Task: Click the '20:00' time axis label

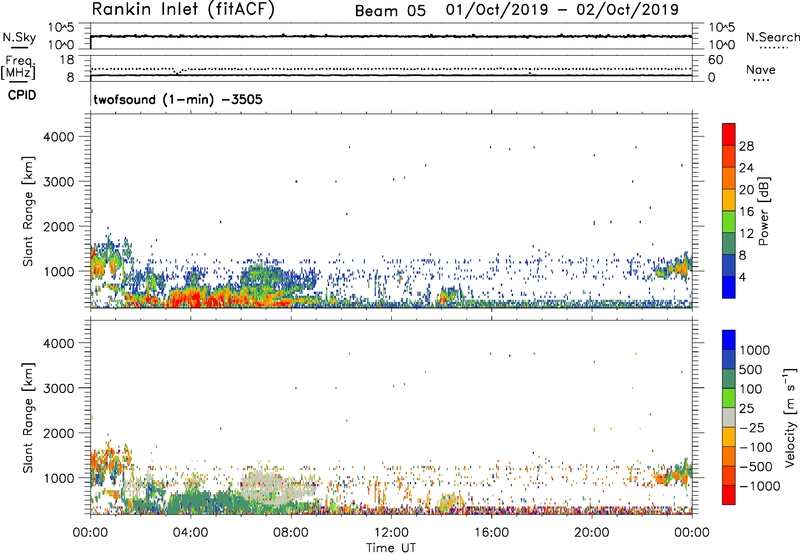Action: (x=592, y=533)
